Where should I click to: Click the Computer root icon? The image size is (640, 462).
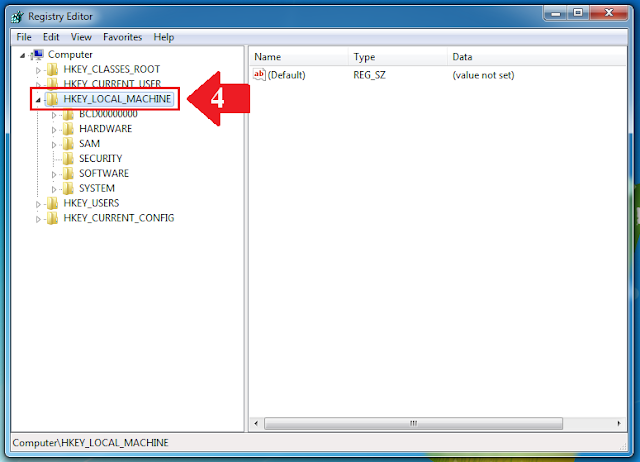click(37, 55)
